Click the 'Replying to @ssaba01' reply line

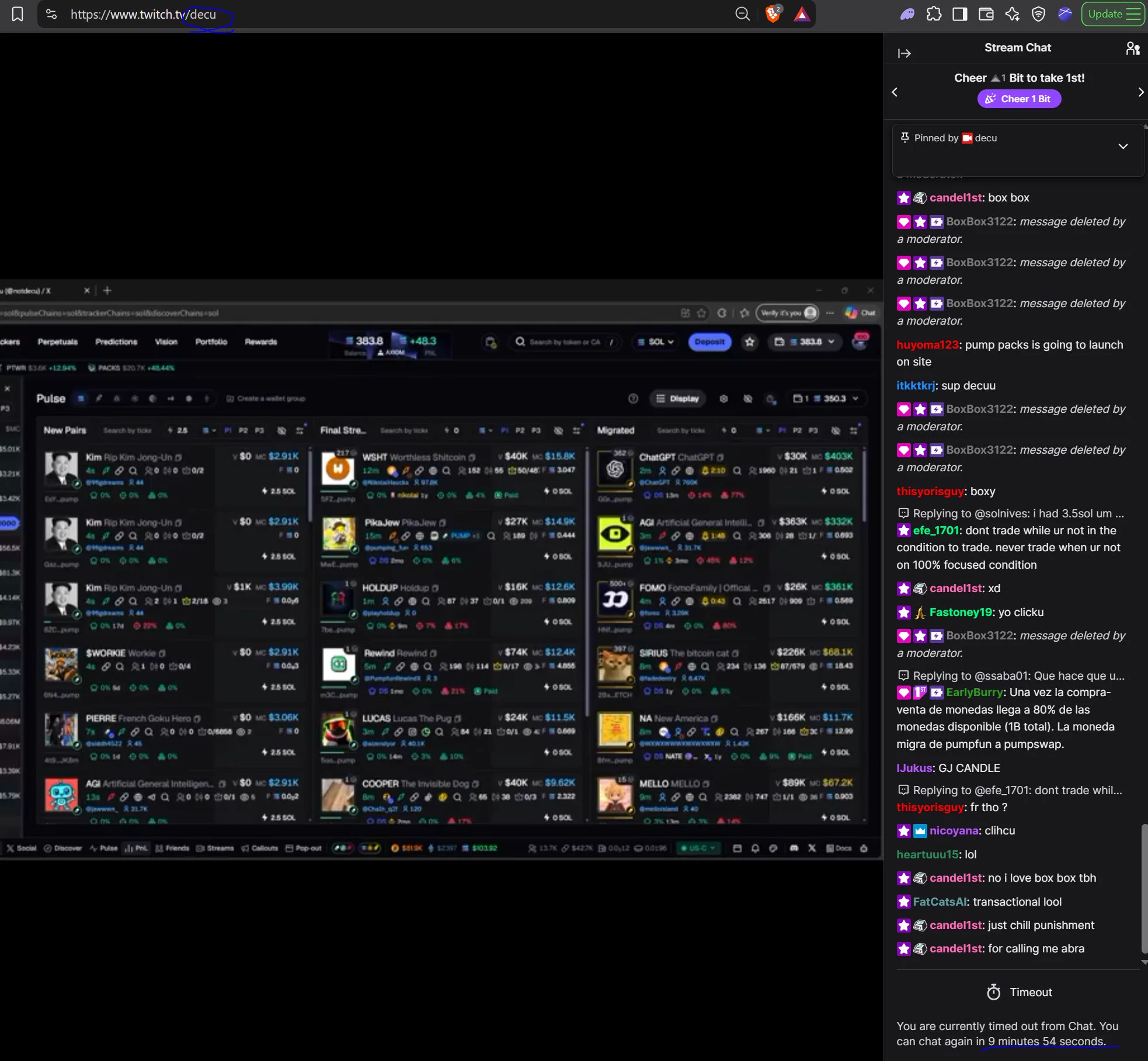[1011, 676]
